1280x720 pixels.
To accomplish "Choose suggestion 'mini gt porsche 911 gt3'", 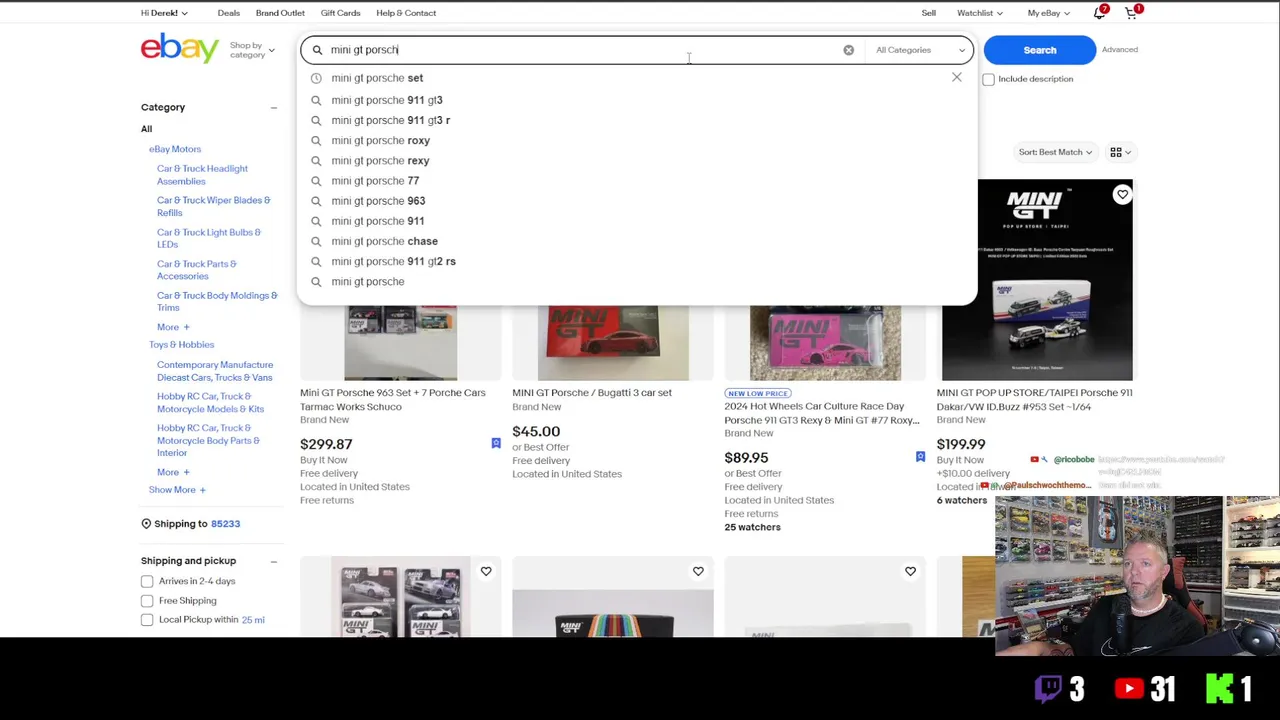I will pos(387,100).
